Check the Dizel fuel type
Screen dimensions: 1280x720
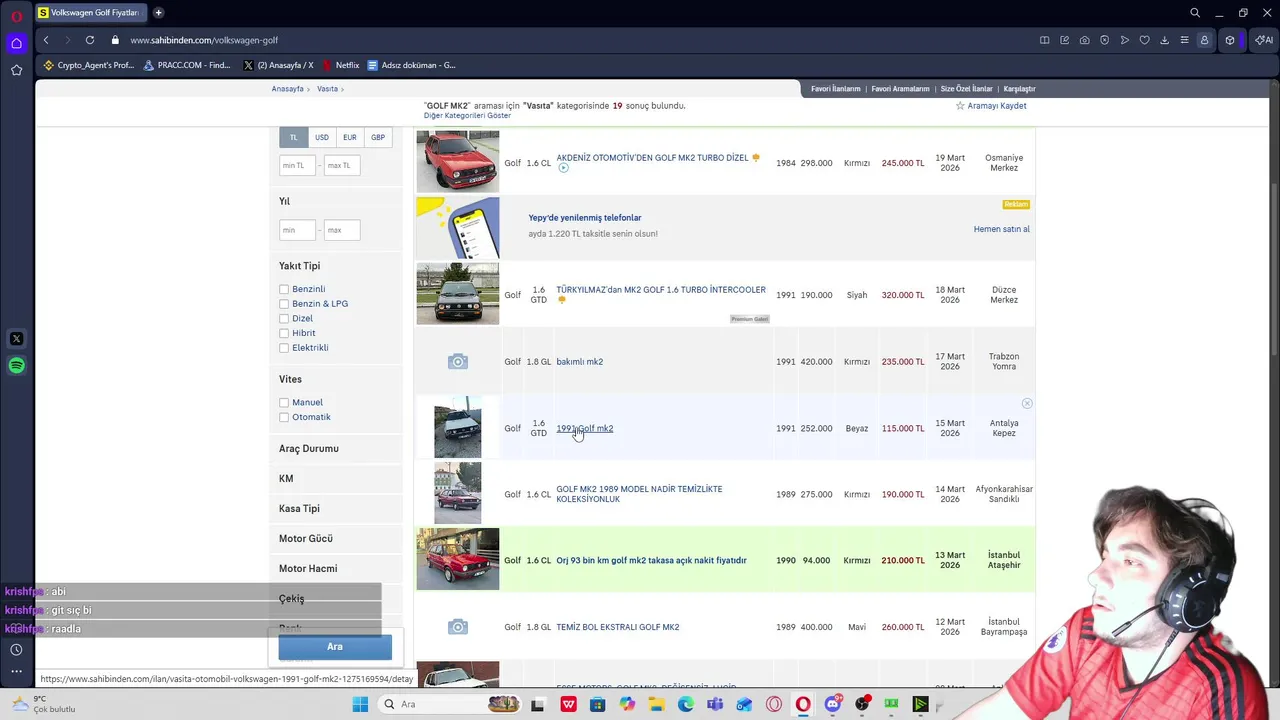coord(284,318)
